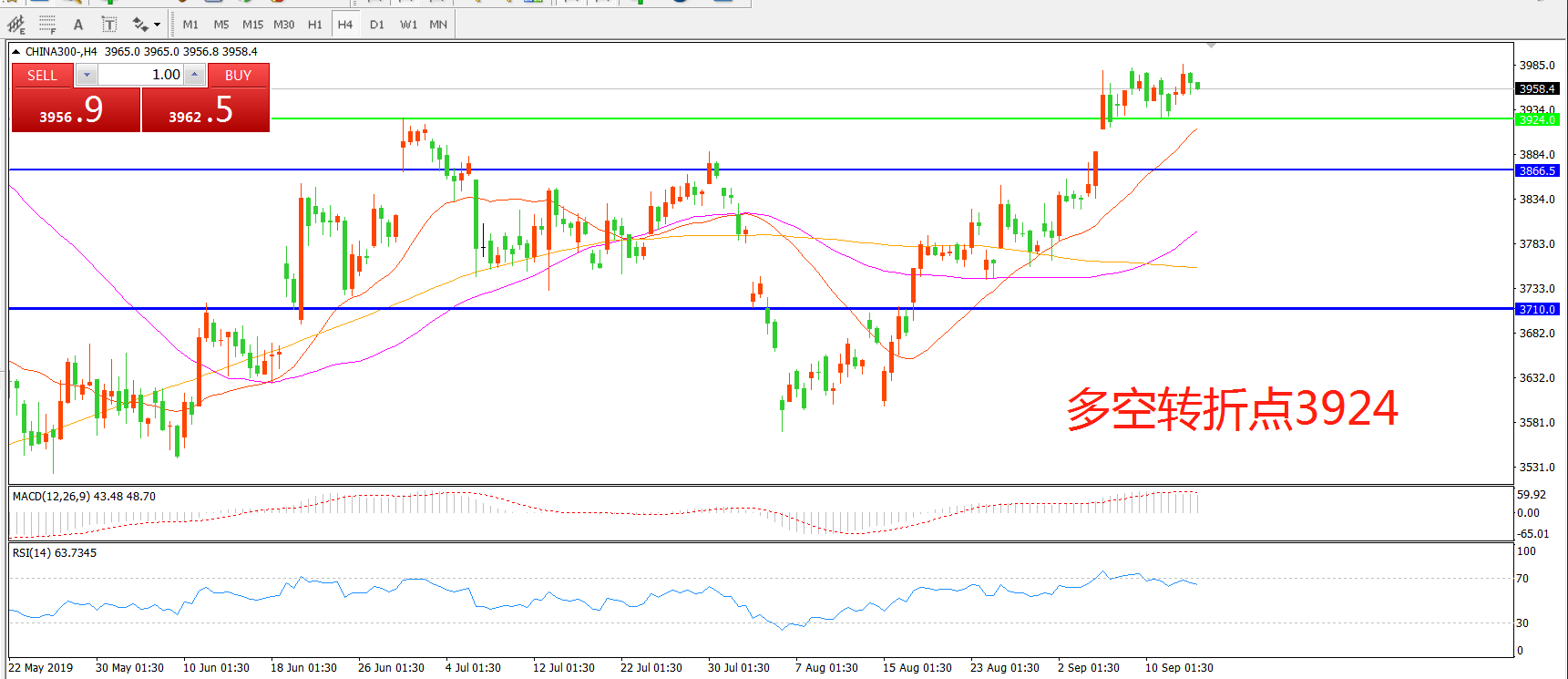Click the blue 3710.0 price level label

(1537, 310)
